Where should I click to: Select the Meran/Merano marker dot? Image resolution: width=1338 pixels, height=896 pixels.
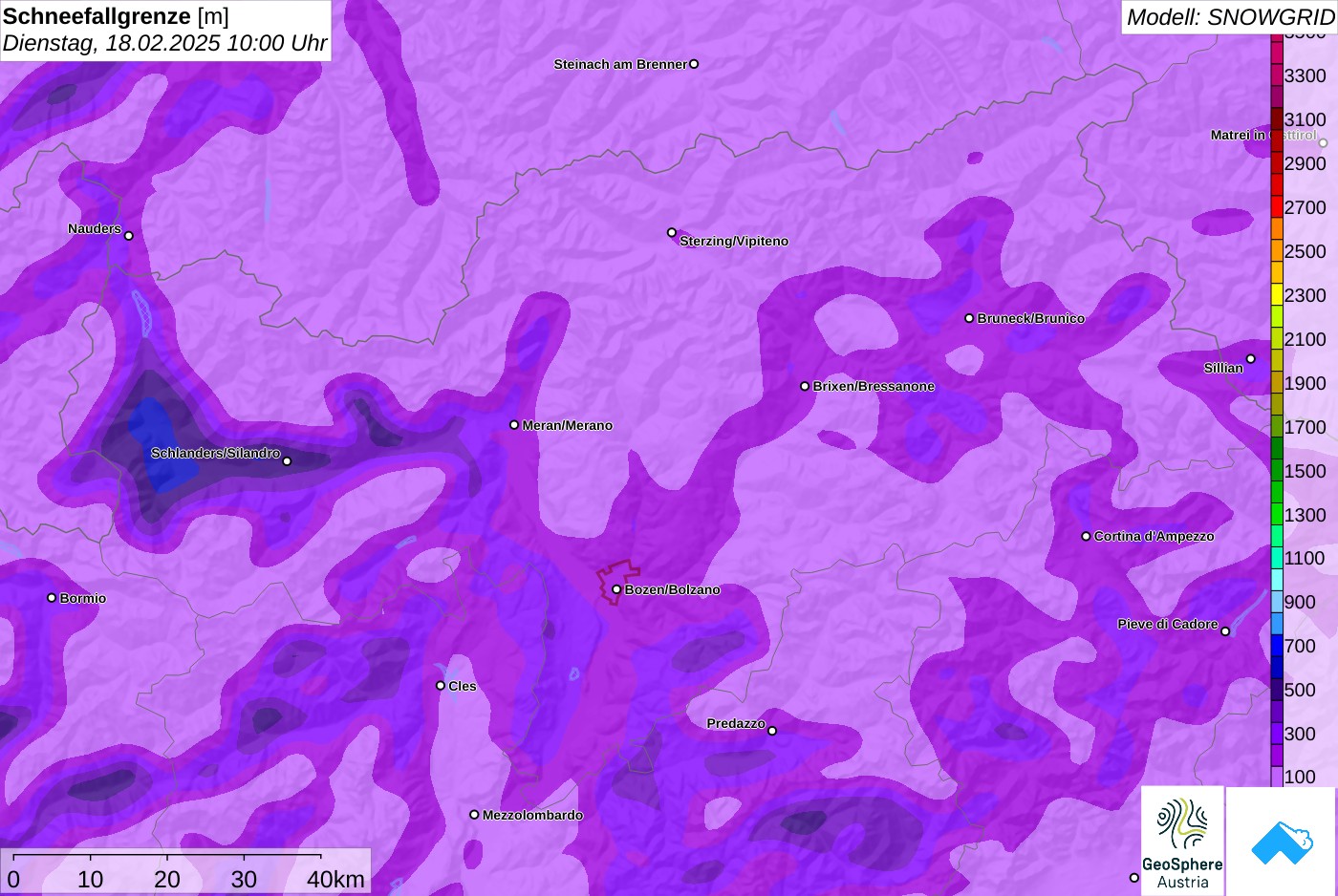(514, 425)
